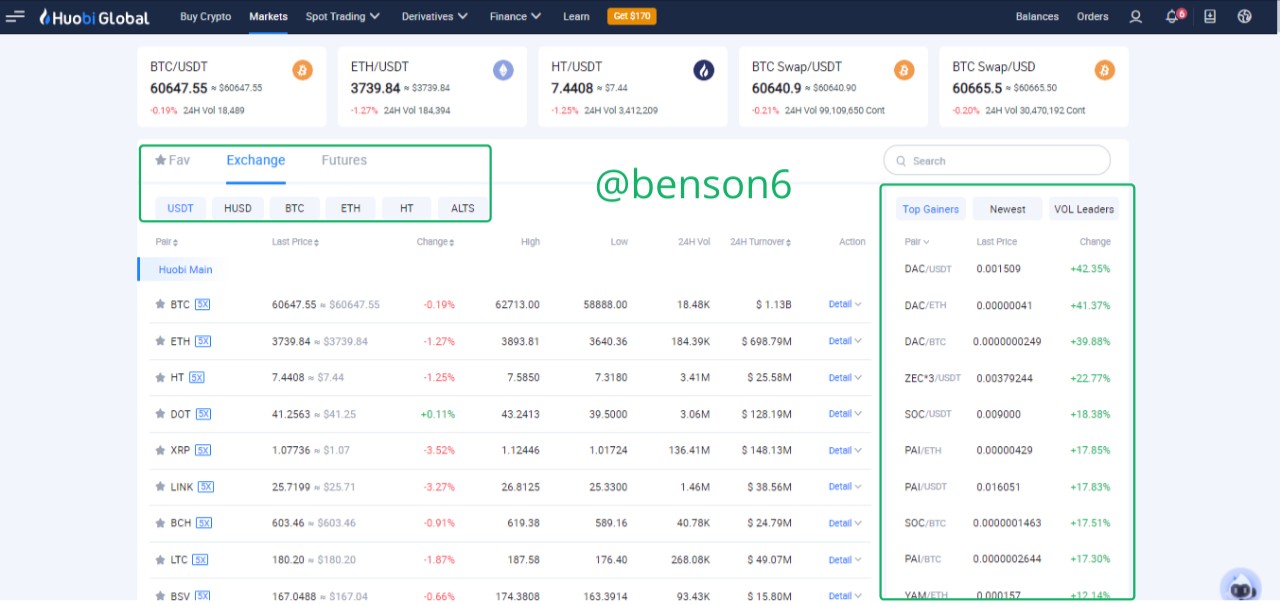Expand Detail for the ETH row

tap(845, 341)
